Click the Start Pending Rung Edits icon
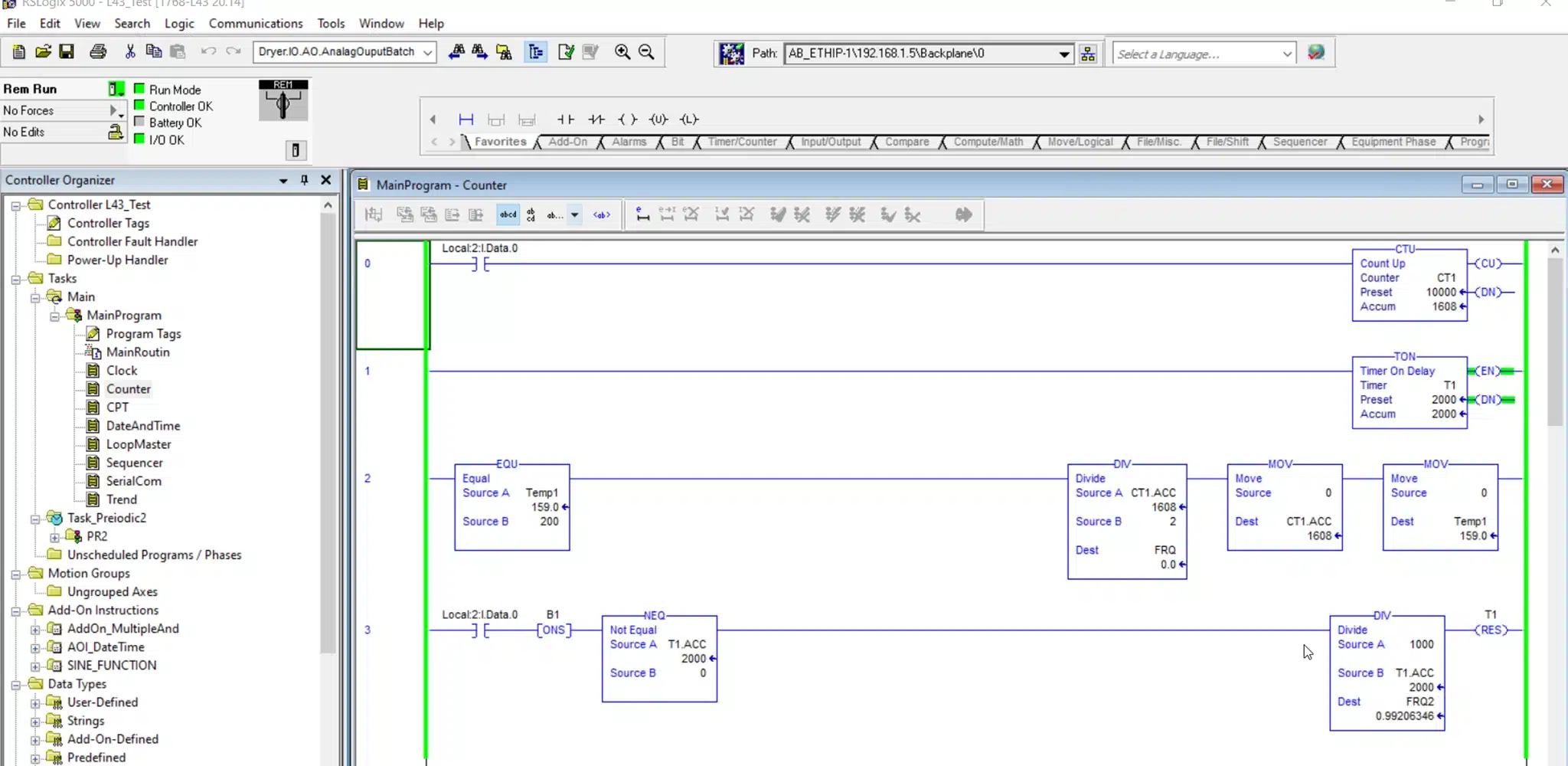This screenshot has height=766, width=1568. click(643, 215)
